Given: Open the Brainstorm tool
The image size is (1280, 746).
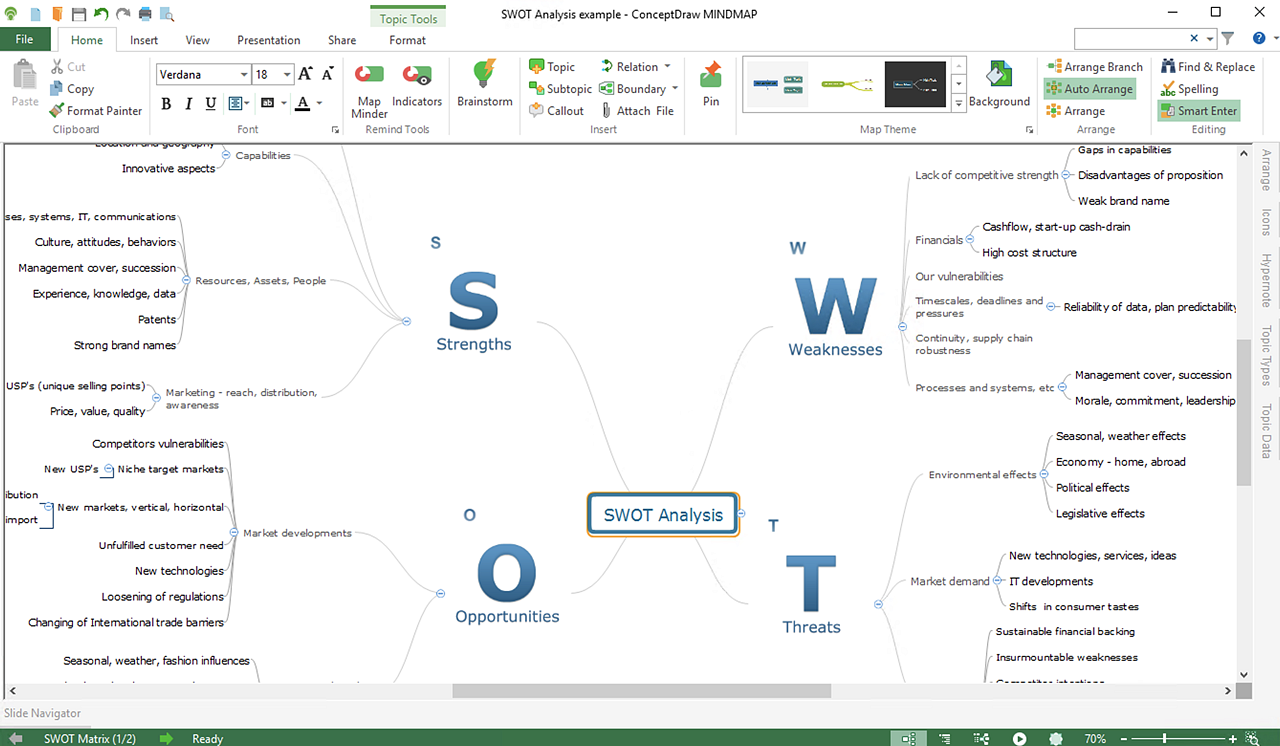Looking at the screenshot, I should click(484, 82).
